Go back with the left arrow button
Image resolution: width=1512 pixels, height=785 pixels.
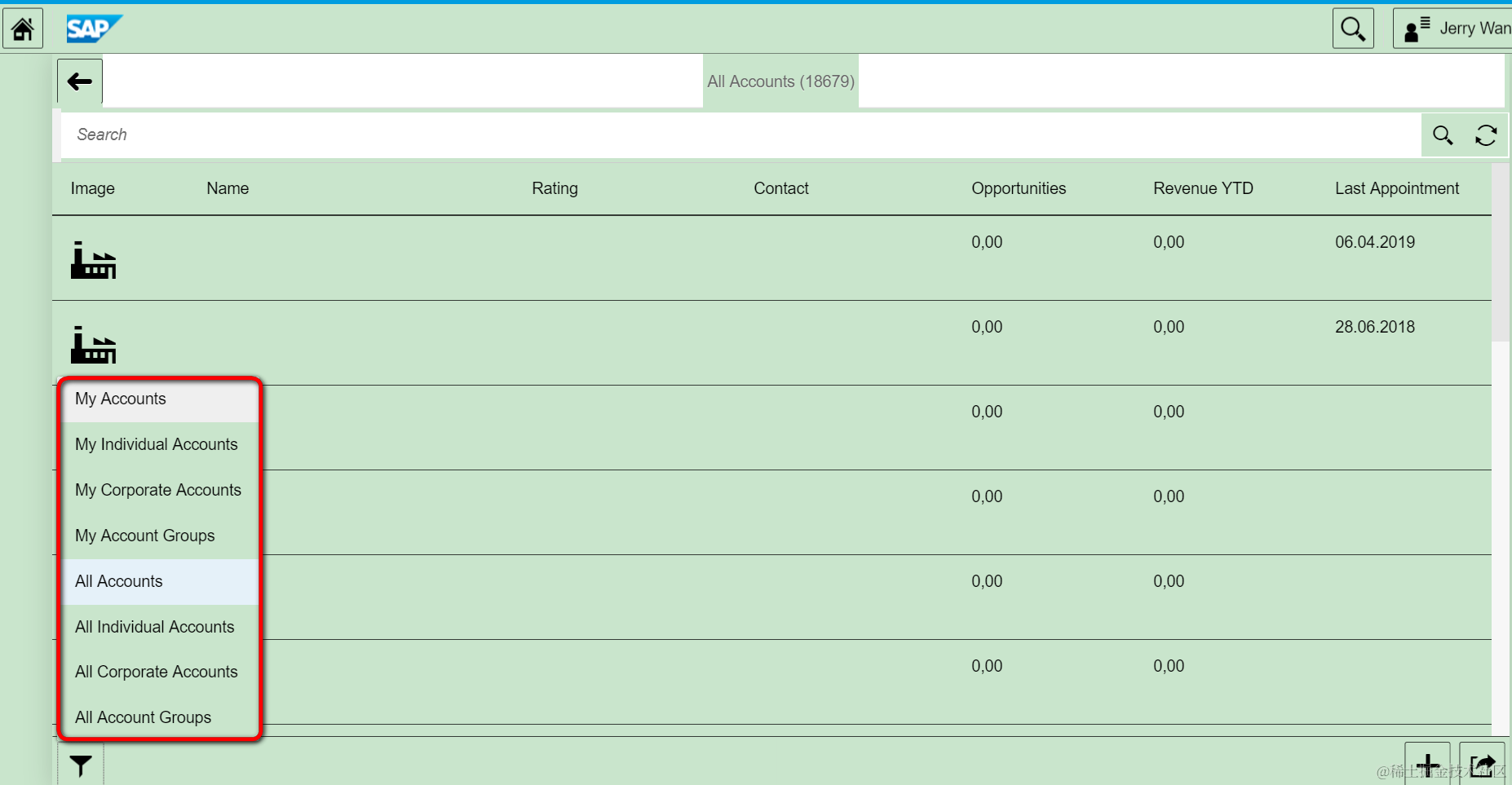coord(80,82)
